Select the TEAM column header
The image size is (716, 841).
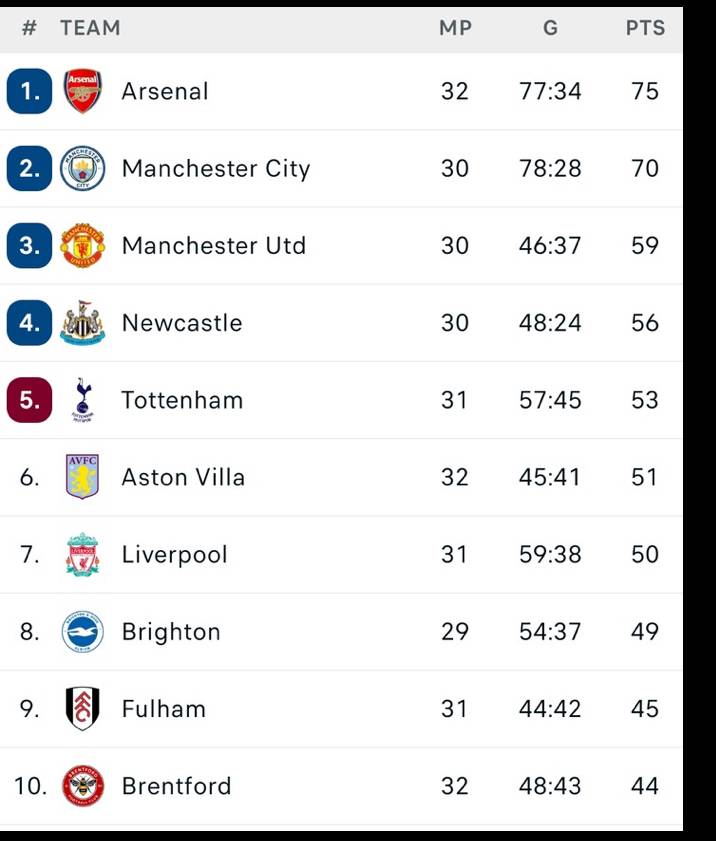click(91, 28)
